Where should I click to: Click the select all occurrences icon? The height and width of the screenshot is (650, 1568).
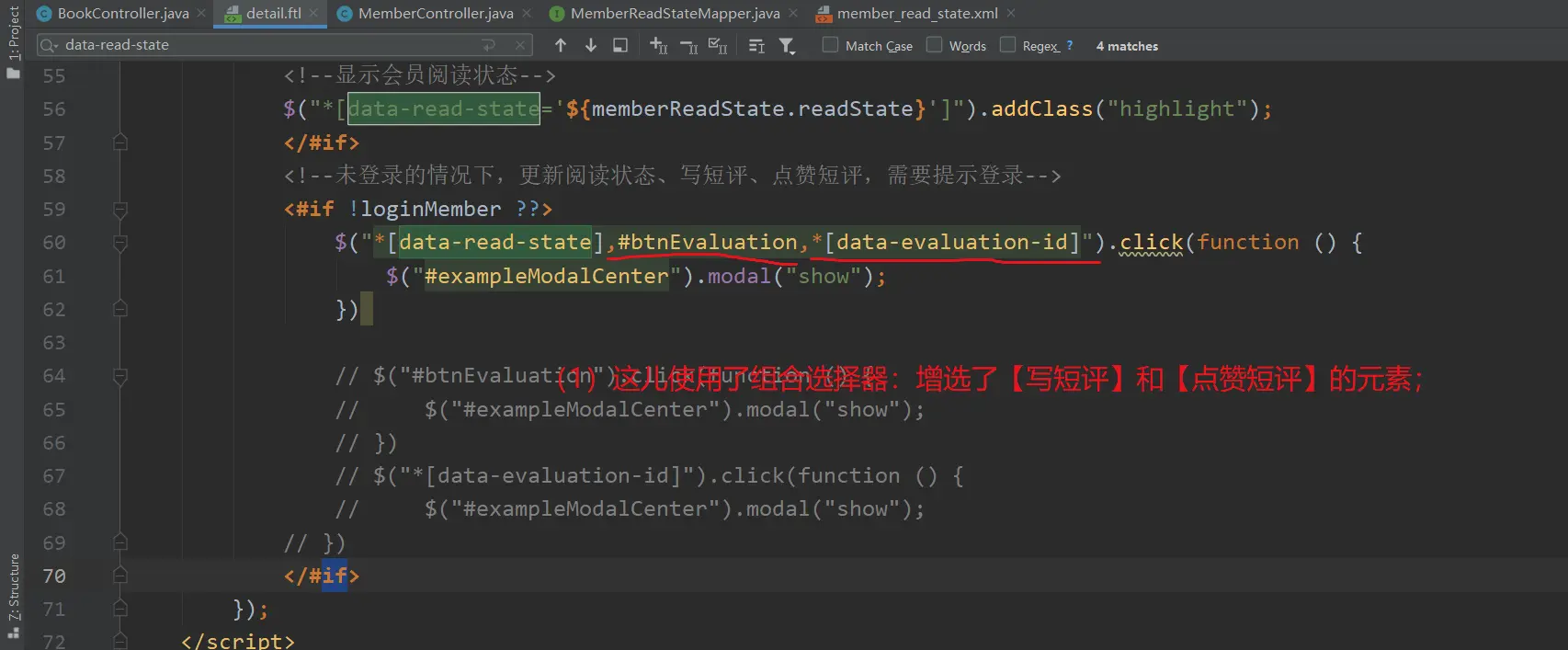tap(718, 45)
